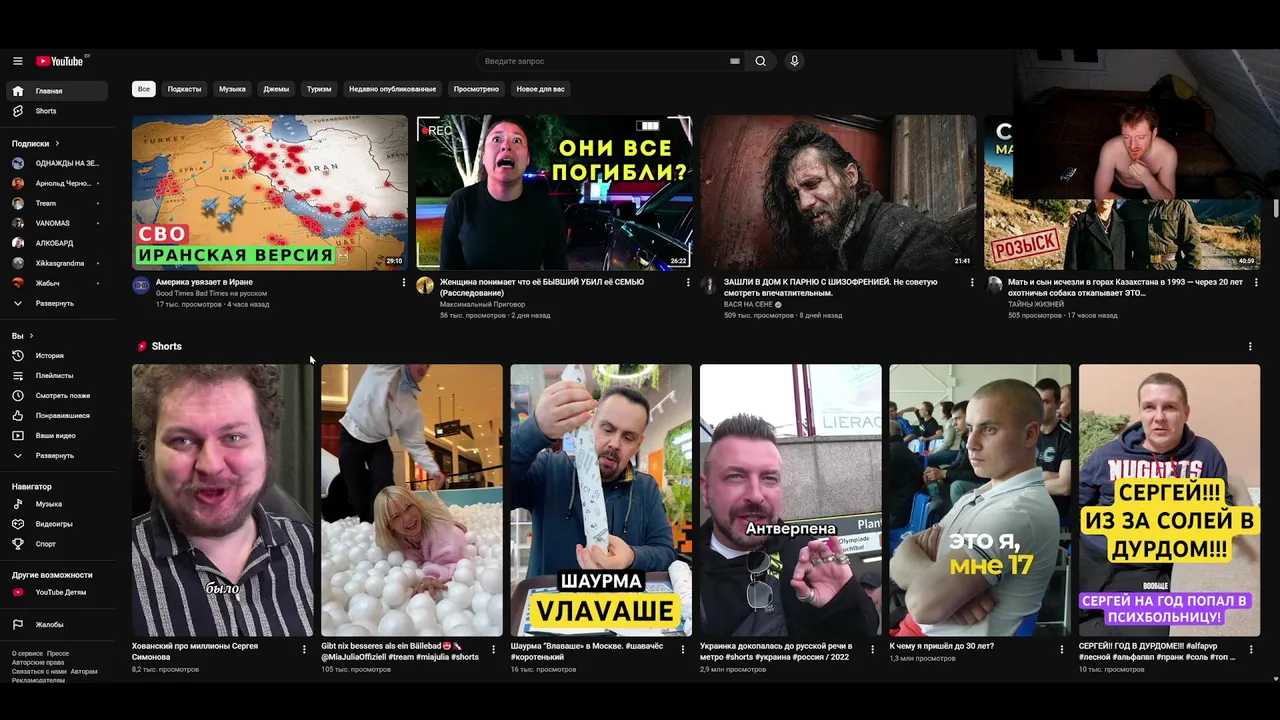Open Смотреть позже list
Screen dimensions: 1280x720
click(57, 396)
